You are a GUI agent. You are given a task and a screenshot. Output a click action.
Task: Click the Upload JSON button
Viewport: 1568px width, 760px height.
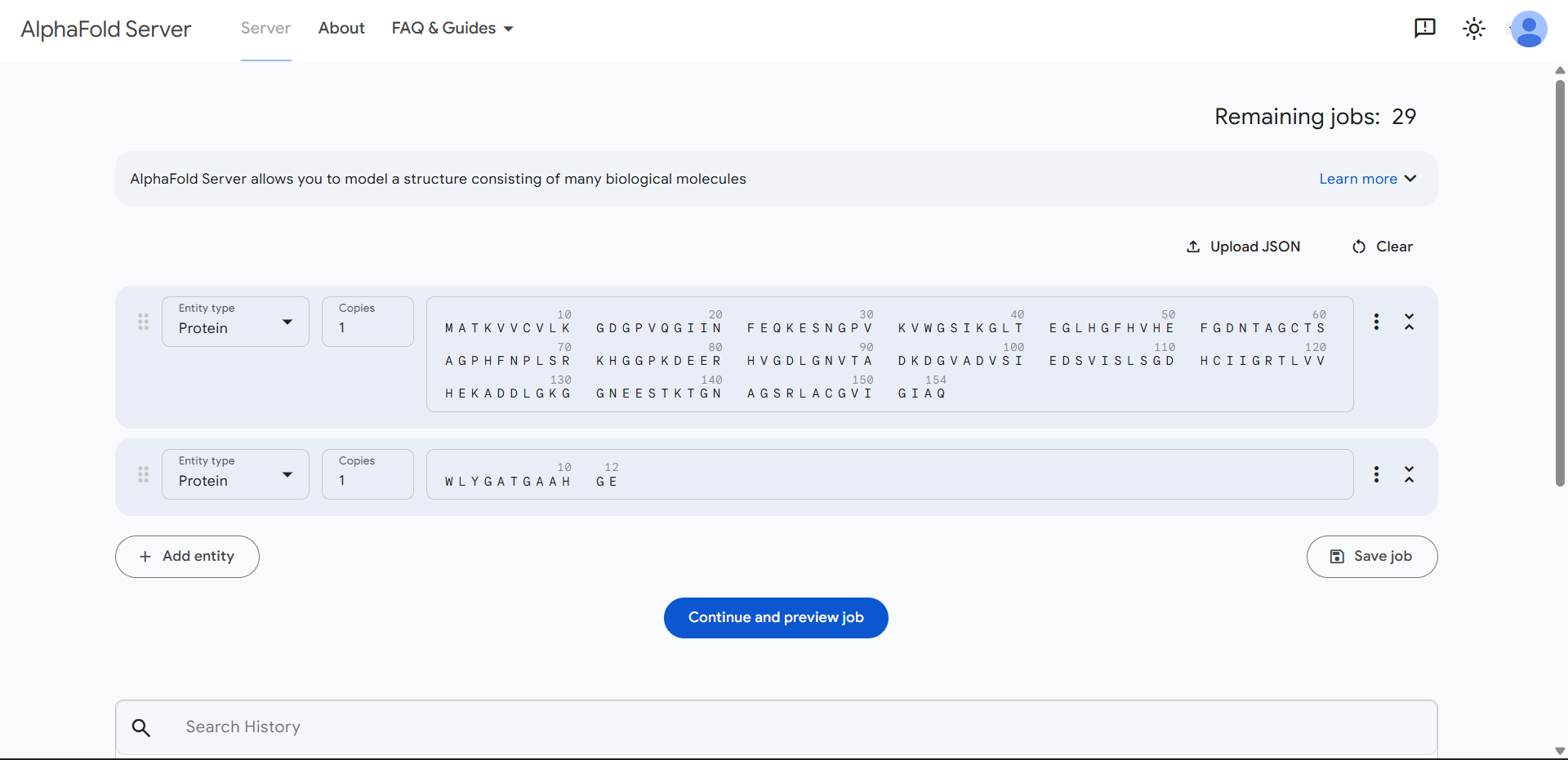1244,247
